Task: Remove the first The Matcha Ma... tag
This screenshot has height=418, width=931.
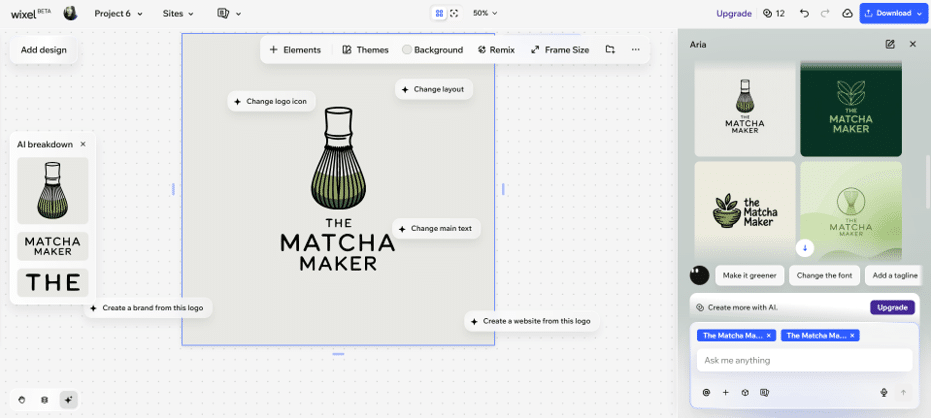Action: [x=768, y=335]
